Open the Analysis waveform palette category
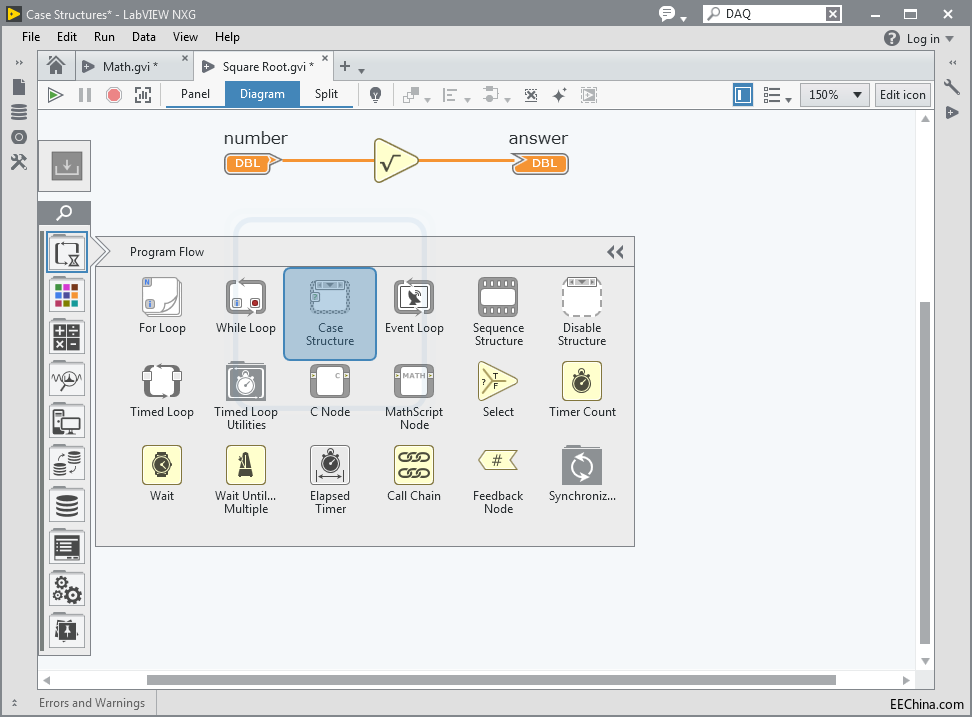972x717 pixels. point(67,379)
